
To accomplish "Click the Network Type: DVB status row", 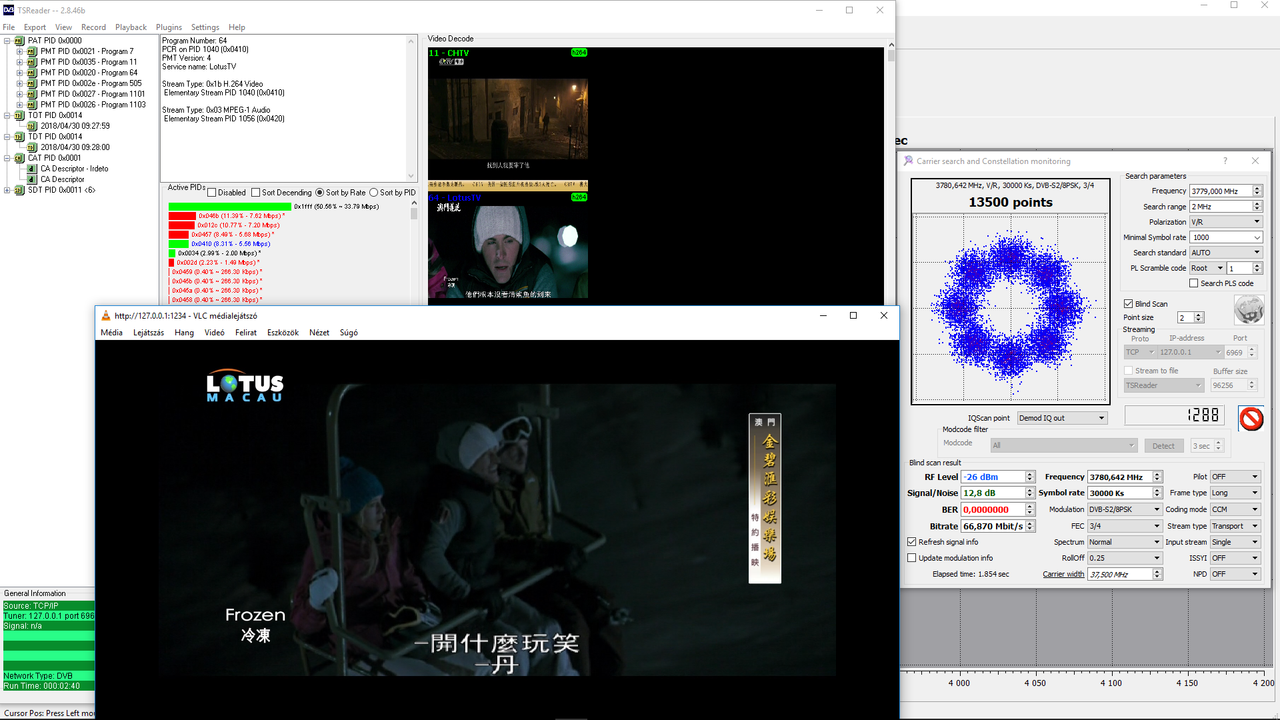I will click(x=48, y=676).
